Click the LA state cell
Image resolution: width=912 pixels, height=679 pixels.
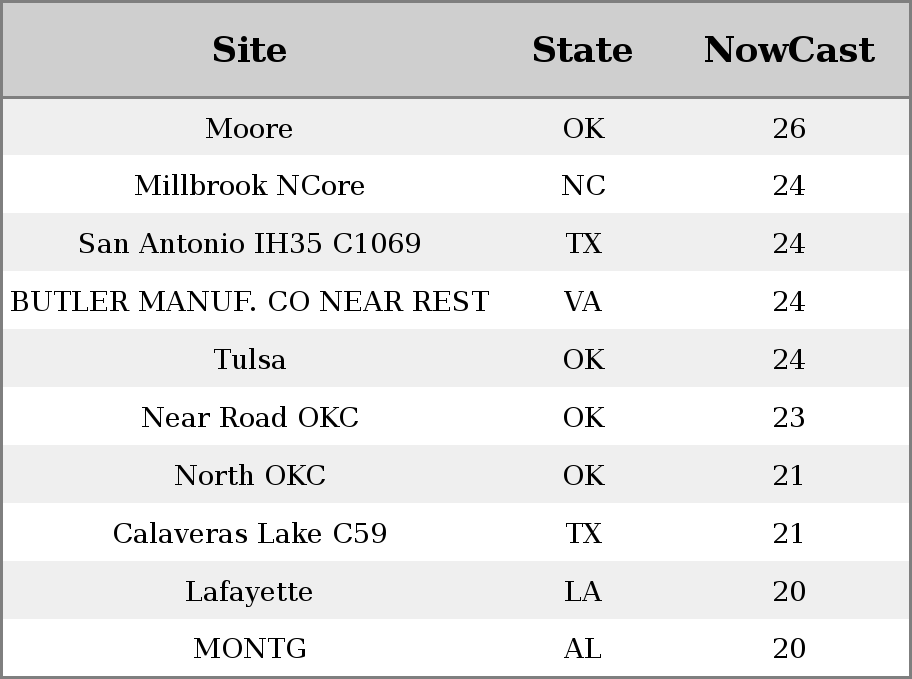pos(583,592)
